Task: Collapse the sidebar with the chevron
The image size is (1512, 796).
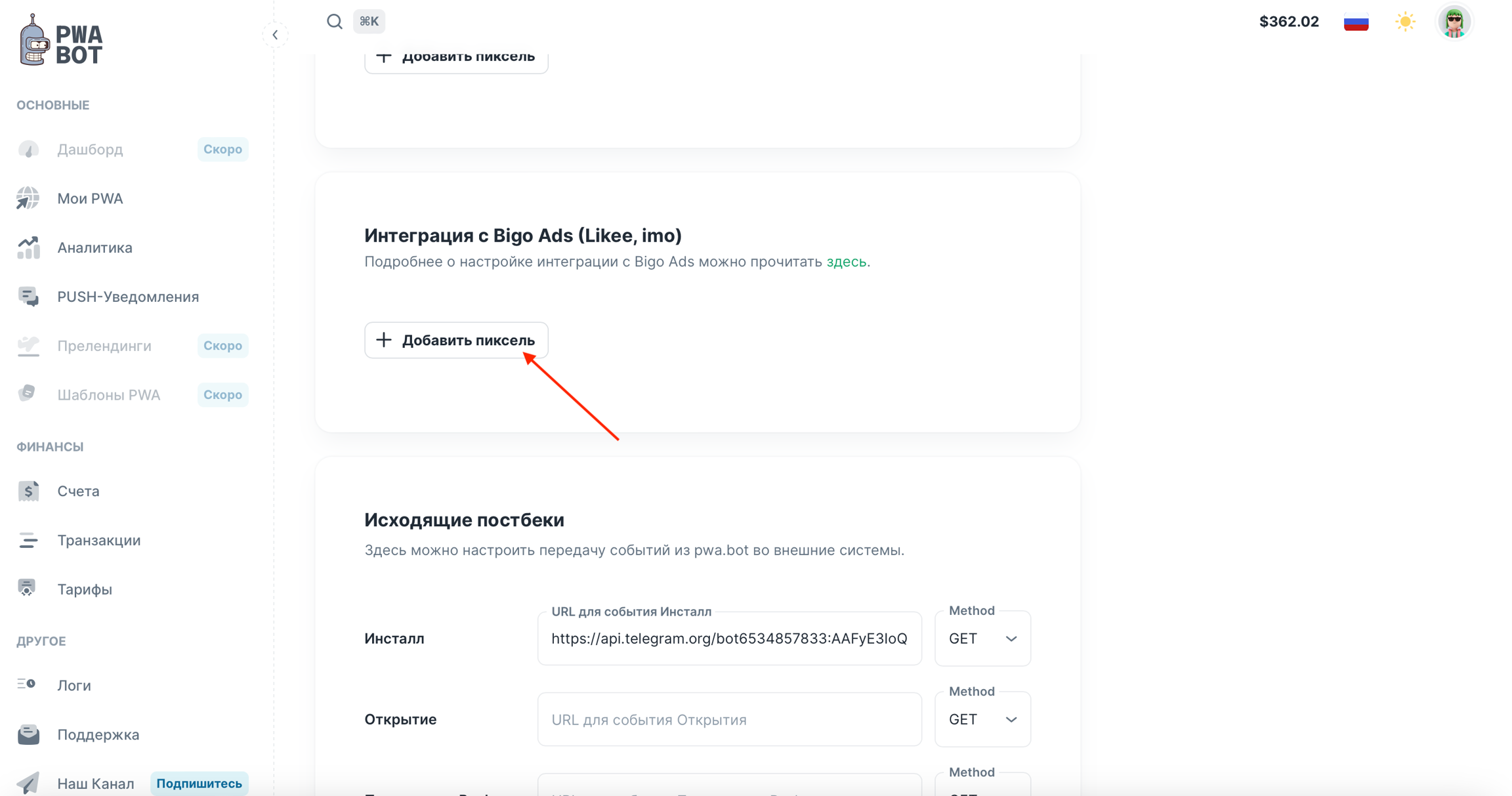Action: 276,35
